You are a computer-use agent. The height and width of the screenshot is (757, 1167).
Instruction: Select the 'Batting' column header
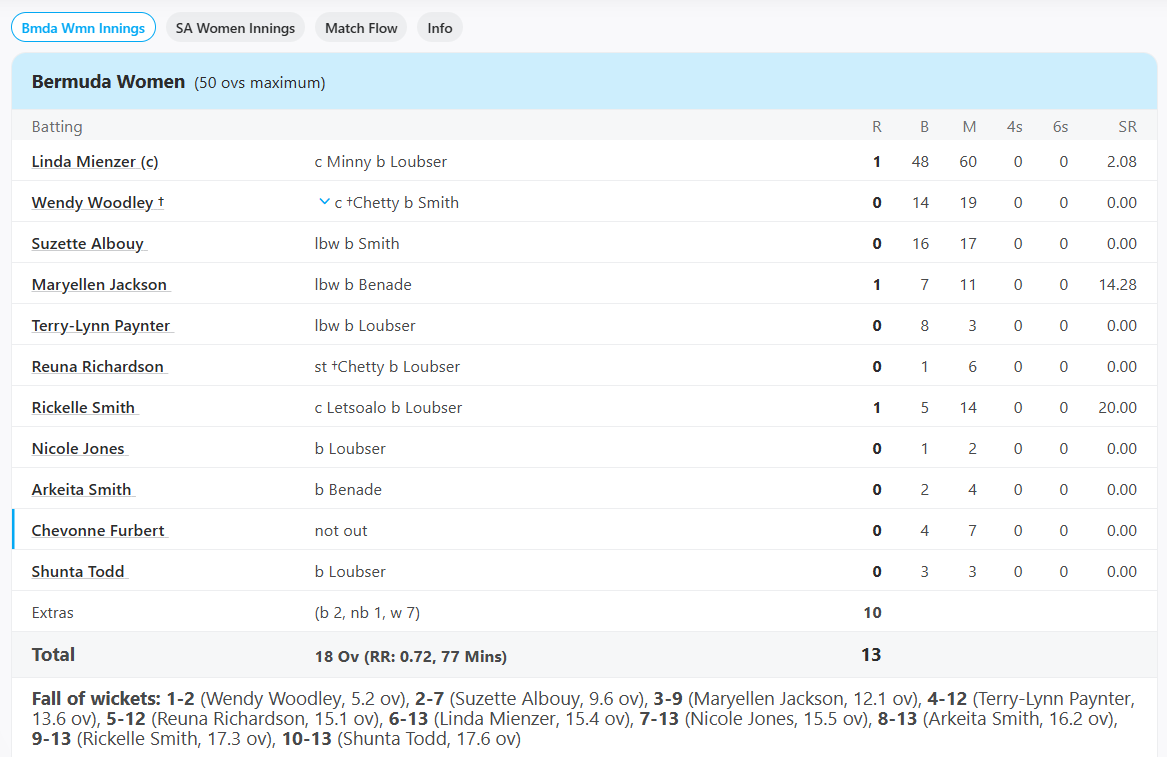point(57,127)
